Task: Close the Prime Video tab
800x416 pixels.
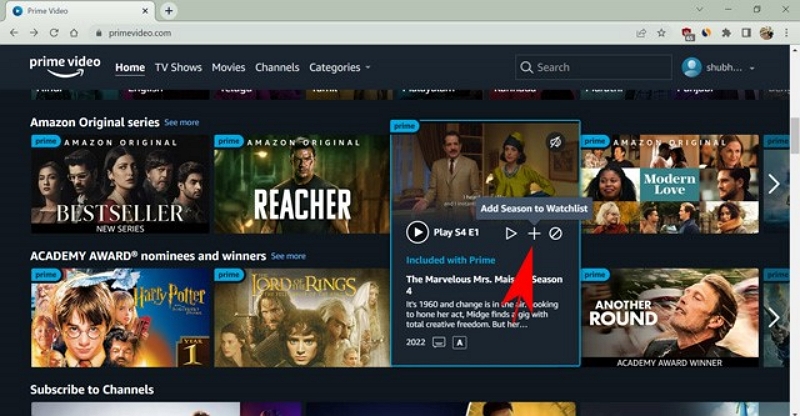Action: [x=145, y=10]
